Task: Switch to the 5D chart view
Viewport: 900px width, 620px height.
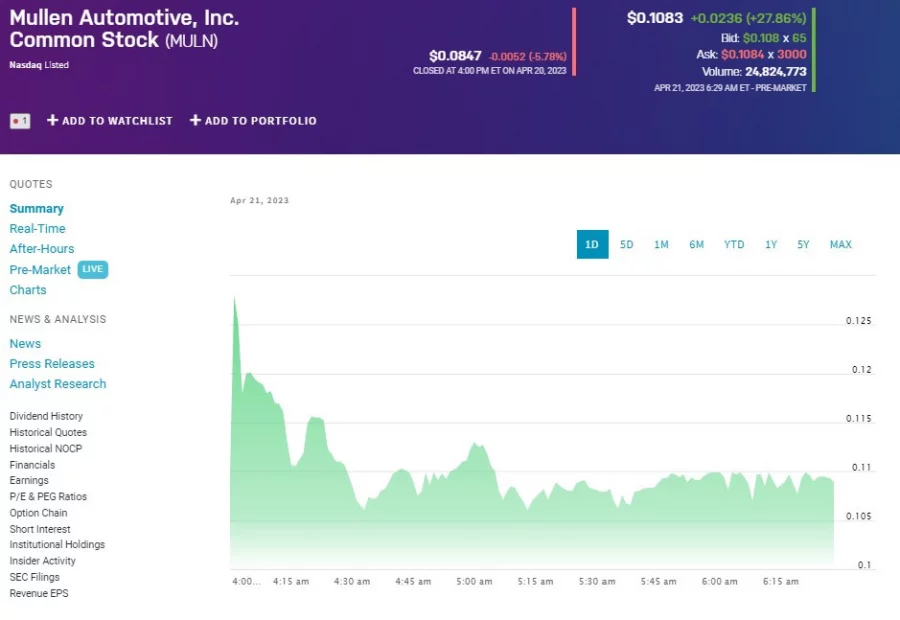Action: pos(627,244)
